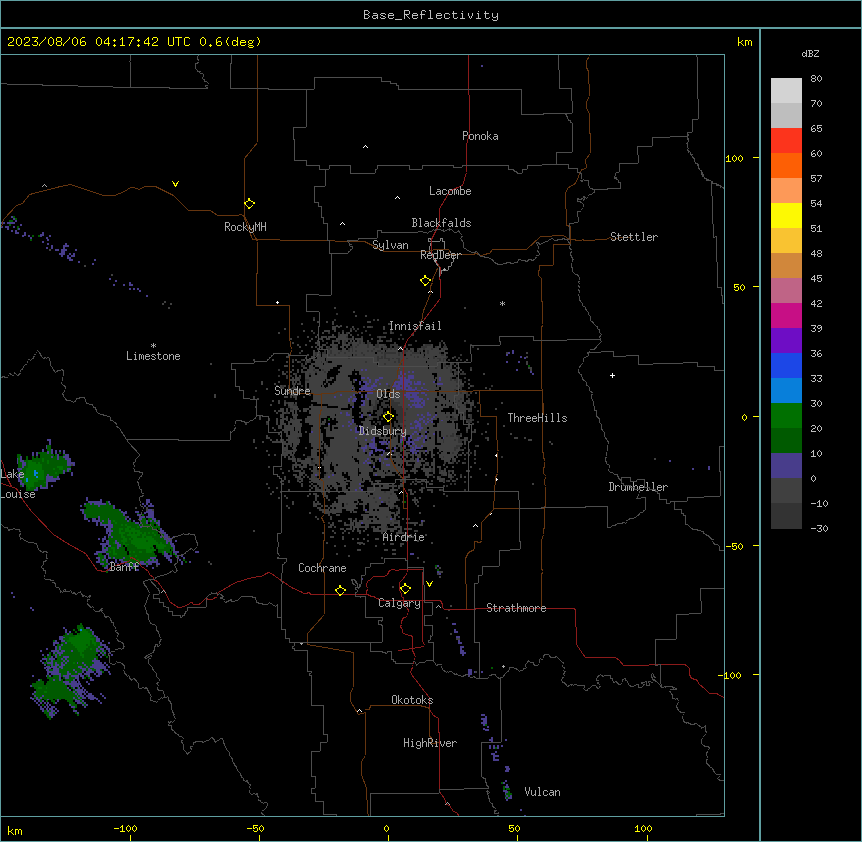Click the Sundre town label
Screen dimensions: 862x842
[x=292, y=391]
